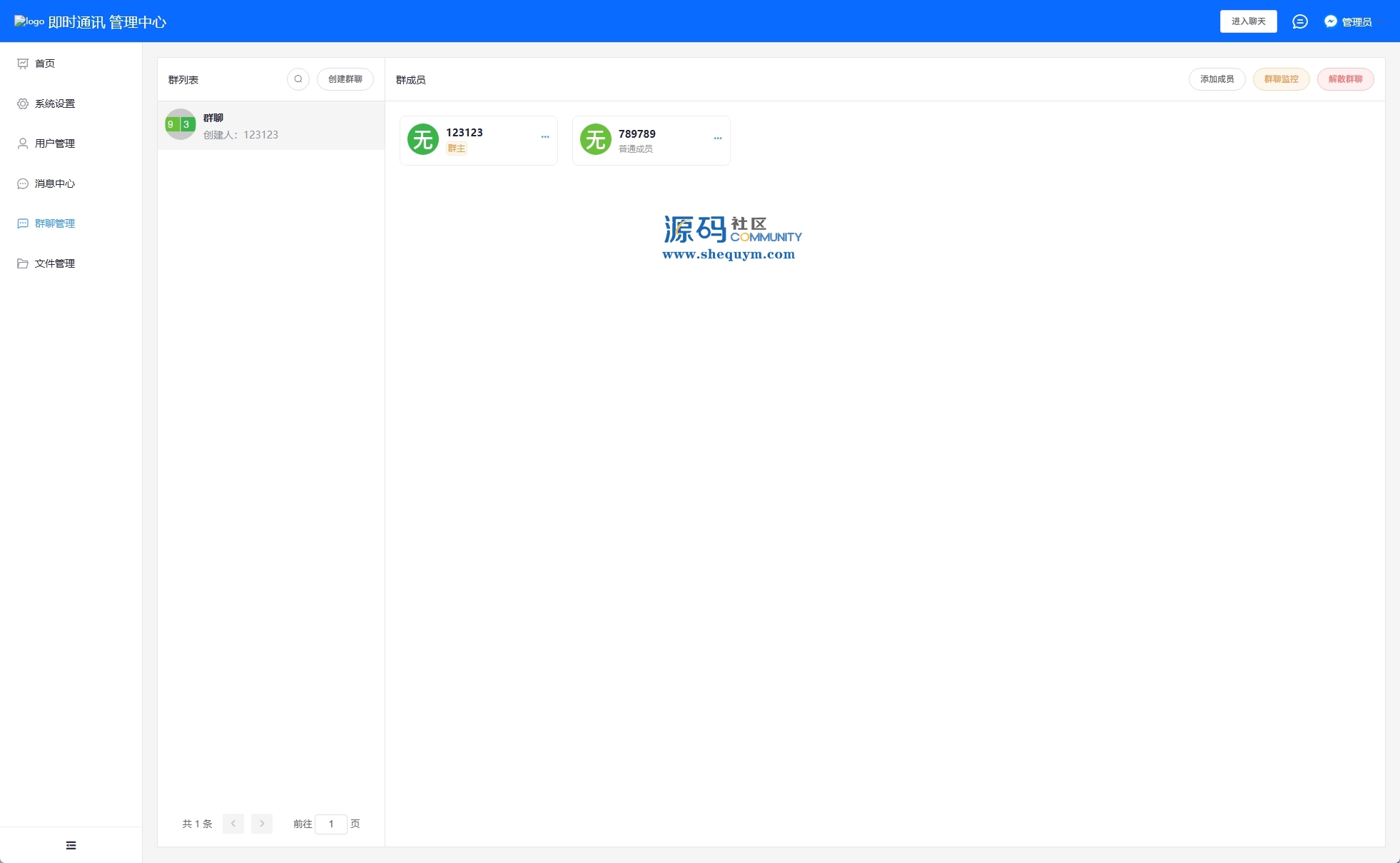Screen dimensions: 1400x863
Task: Select 文件管理 in the sidebar
Action: pyautogui.click(x=55, y=263)
